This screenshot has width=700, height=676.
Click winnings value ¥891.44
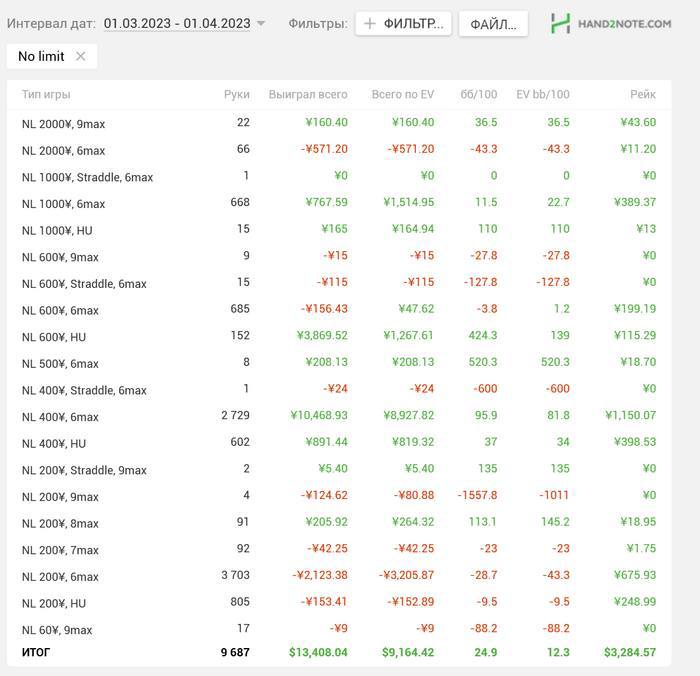[x=326, y=442]
